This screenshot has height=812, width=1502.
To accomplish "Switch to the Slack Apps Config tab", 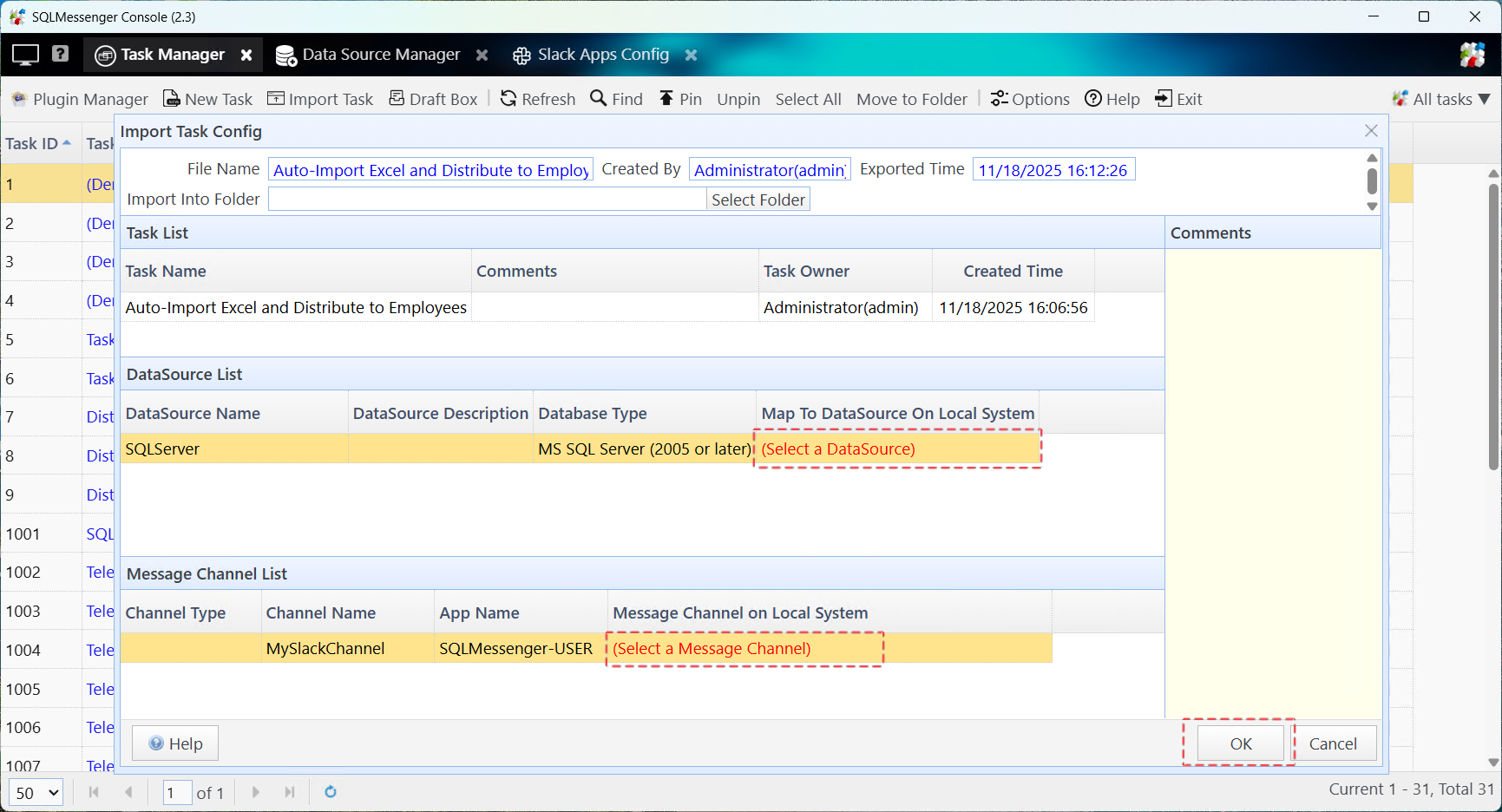I will [602, 55].
